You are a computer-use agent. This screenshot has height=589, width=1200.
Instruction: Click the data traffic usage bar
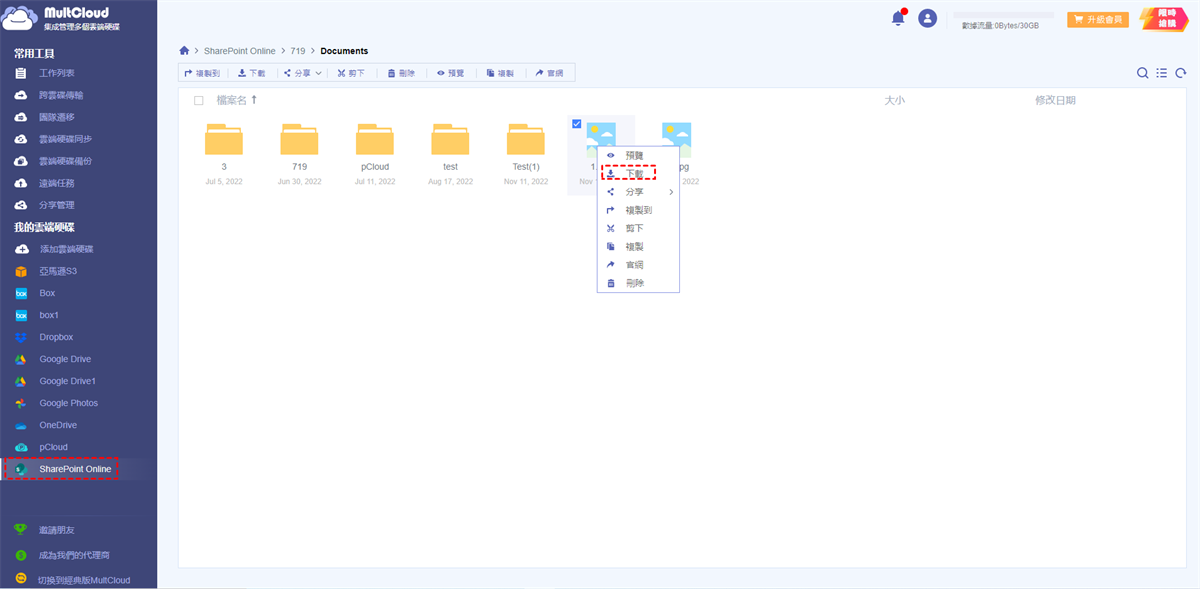1004,16
